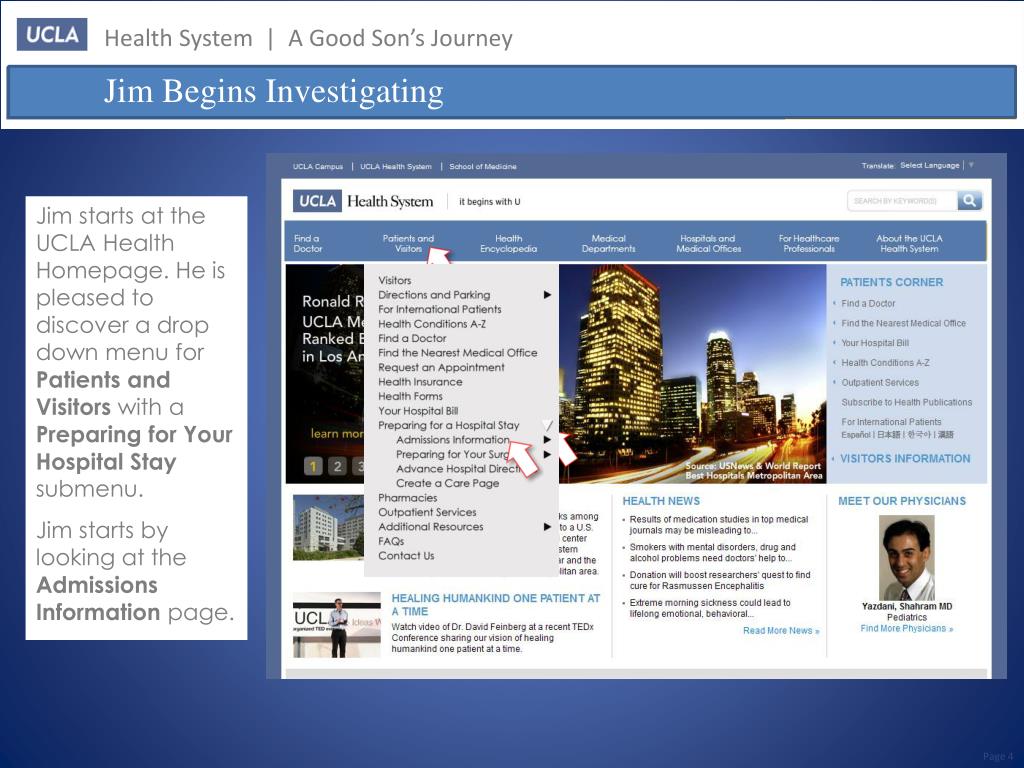Choose Health Forms menu entry
Screen dimensions: 1024x768
[410, 396]
